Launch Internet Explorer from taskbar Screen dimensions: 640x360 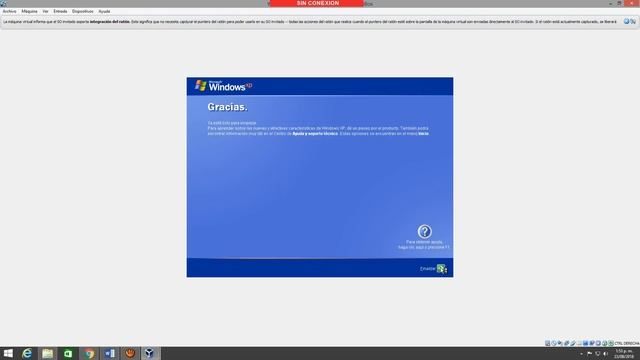[x=27, y=353]
